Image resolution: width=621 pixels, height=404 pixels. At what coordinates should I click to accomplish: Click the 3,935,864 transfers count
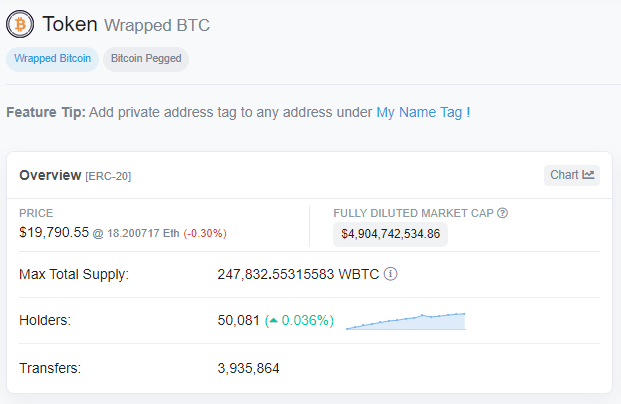[248, 368]
